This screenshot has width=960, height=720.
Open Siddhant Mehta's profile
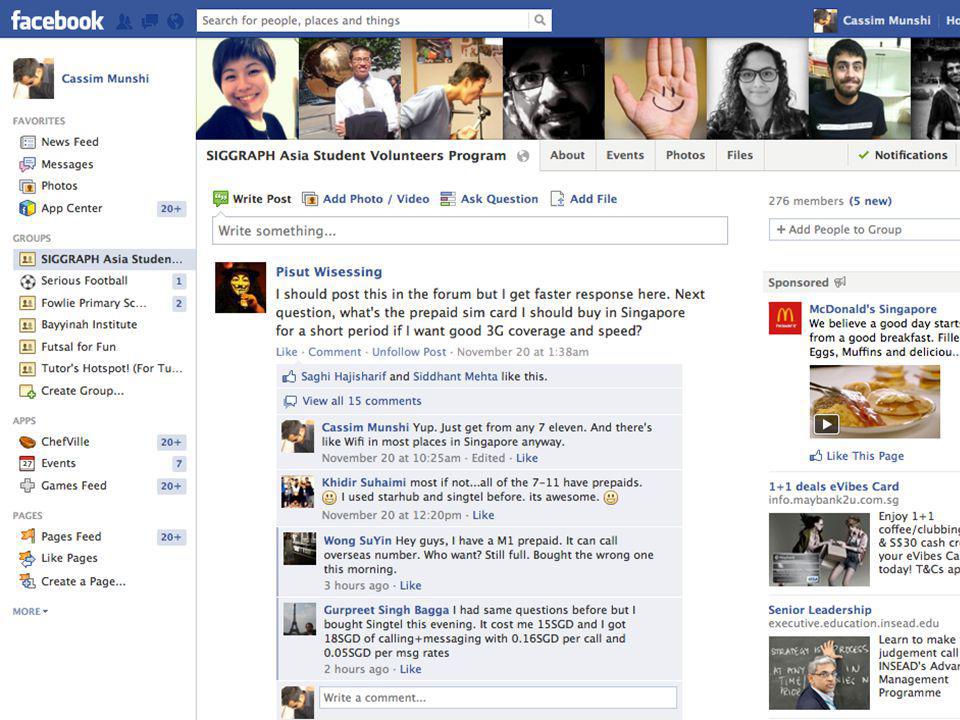455,377
